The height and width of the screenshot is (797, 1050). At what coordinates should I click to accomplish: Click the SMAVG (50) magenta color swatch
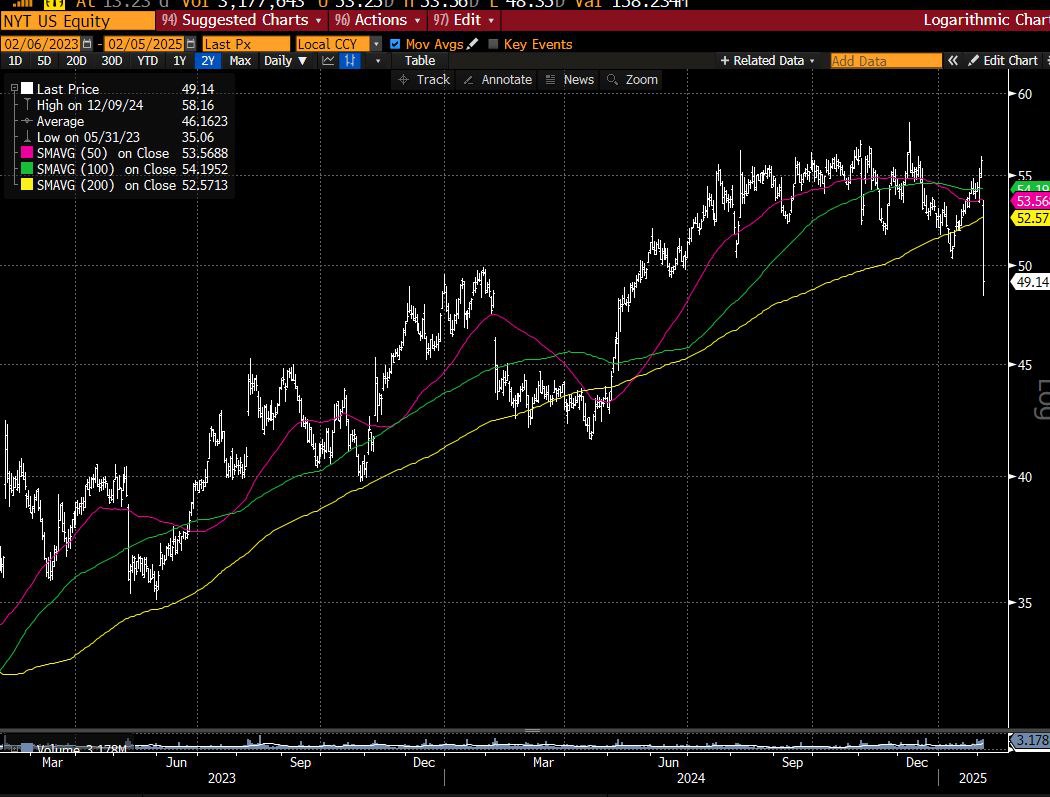coord(28,153)
